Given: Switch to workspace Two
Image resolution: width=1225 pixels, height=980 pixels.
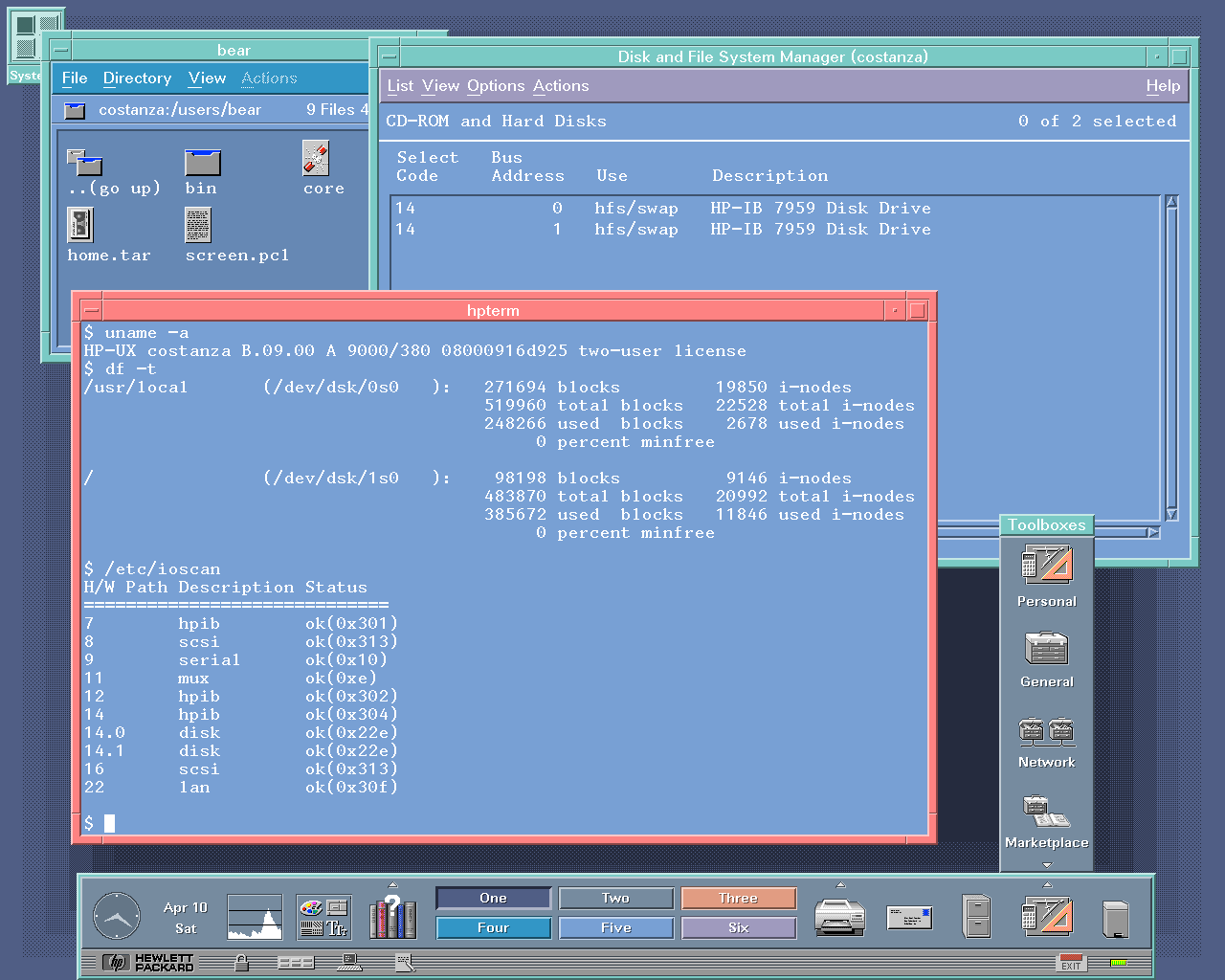Looking at the screenshot, I should point(616,898).
